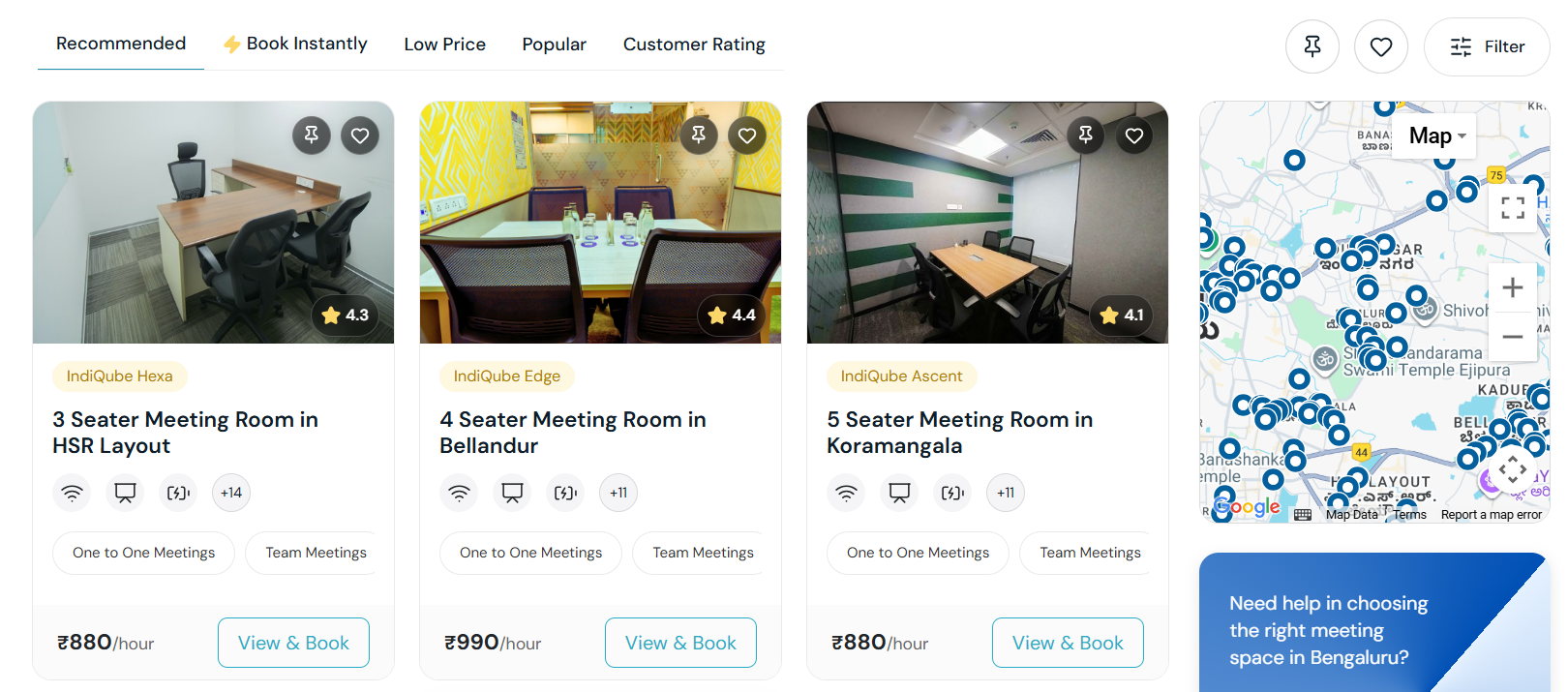Favorite the IndiQube Edge room with heart

click(x=747, y=135)
